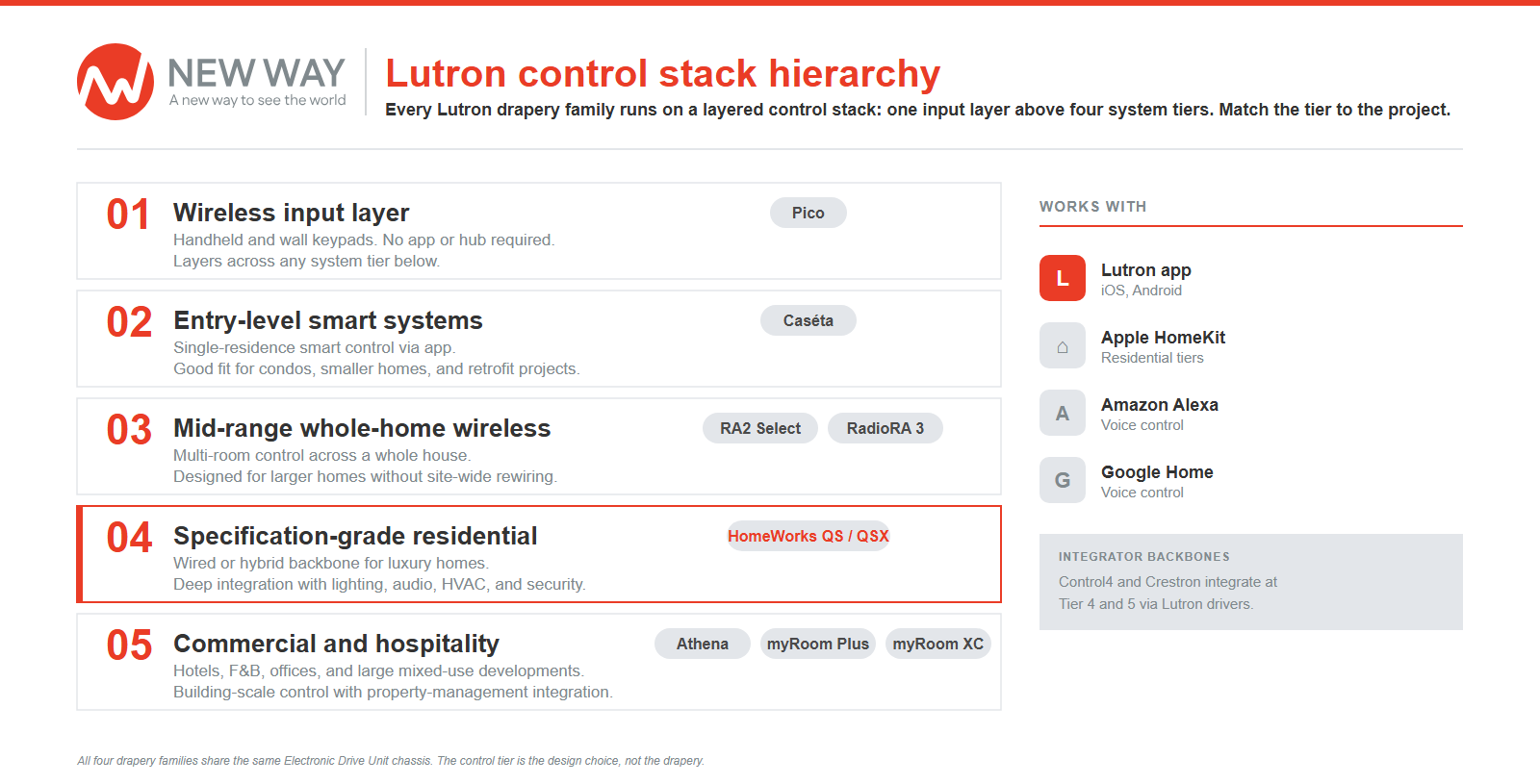Select the Athena tag

[703, 644]
